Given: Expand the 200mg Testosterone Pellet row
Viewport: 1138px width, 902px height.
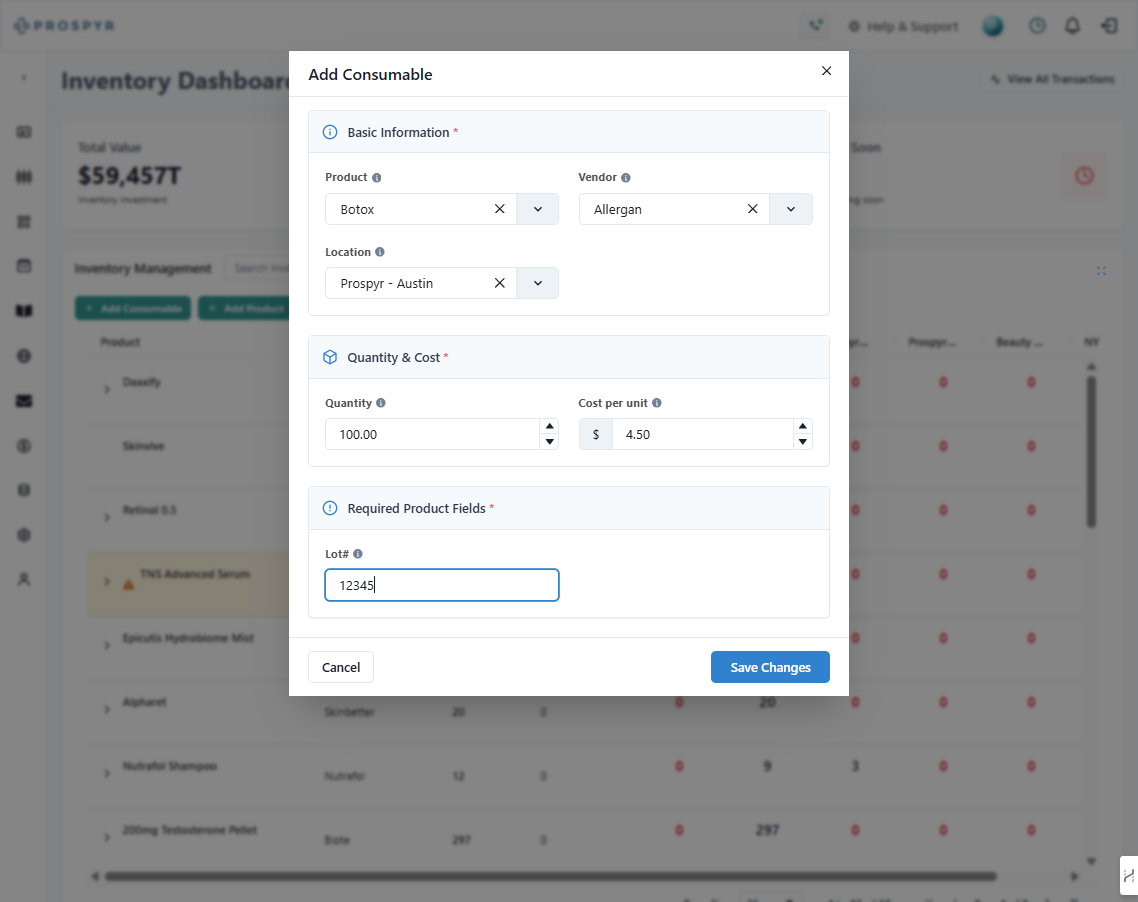Looking at the screenshot, I should 107,837.
